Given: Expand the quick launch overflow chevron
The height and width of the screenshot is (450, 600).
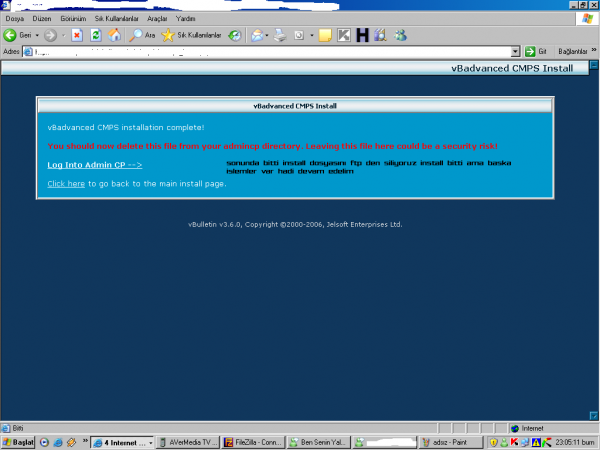Looking at the screenshot, I should click(x=85, y=441).
